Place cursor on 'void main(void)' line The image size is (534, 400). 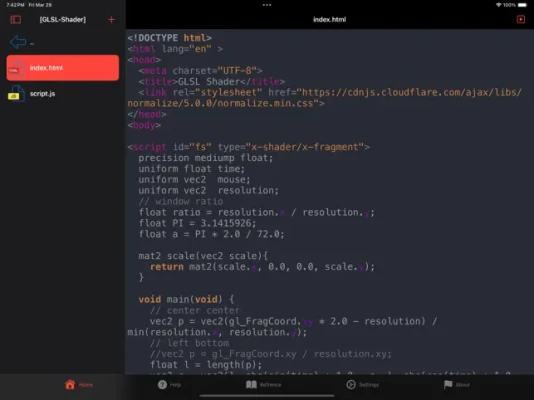(186, 300)
